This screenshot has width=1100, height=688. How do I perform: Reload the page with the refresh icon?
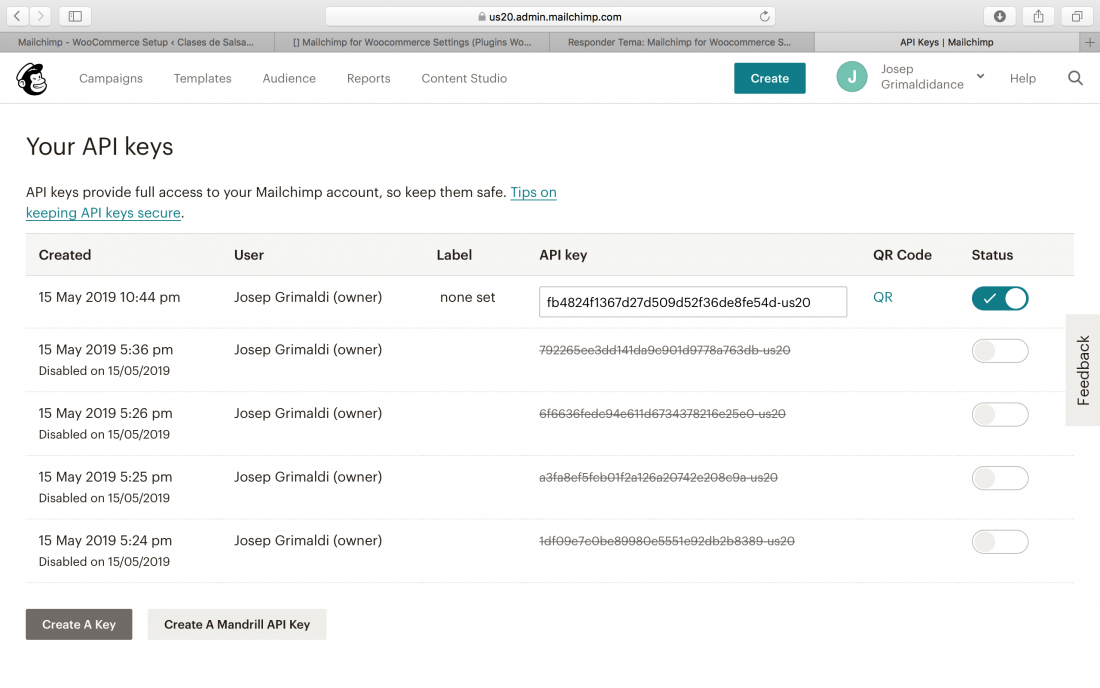[764, 16]
